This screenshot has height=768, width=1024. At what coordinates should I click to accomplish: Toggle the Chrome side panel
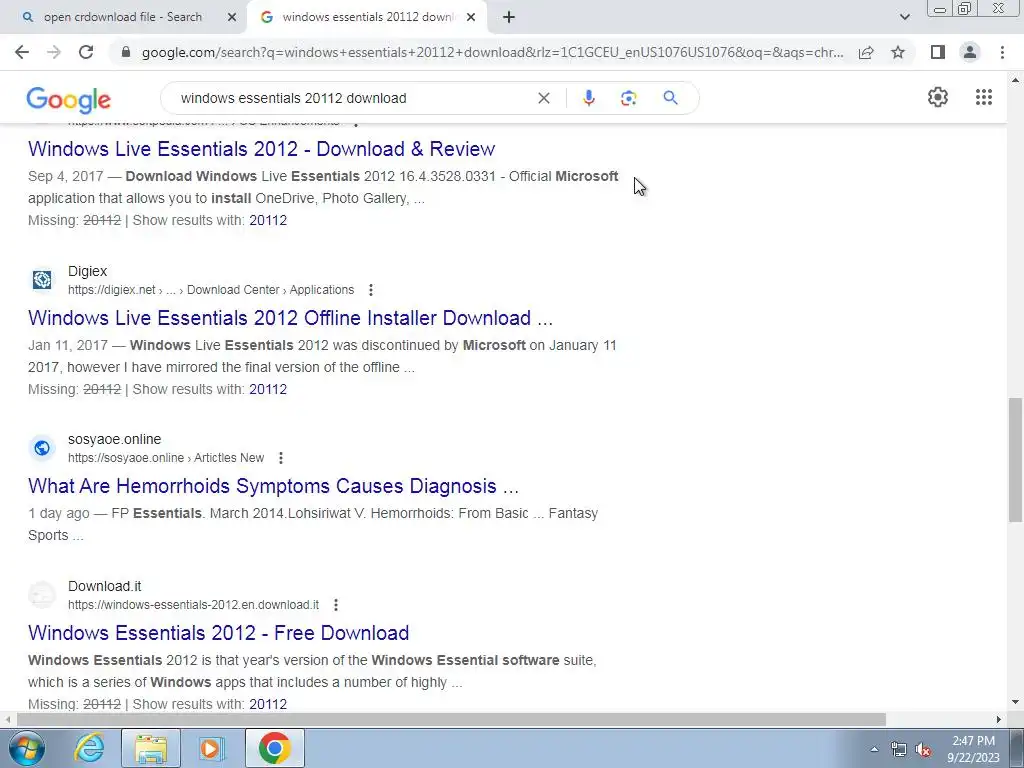[x=938, y=52]
